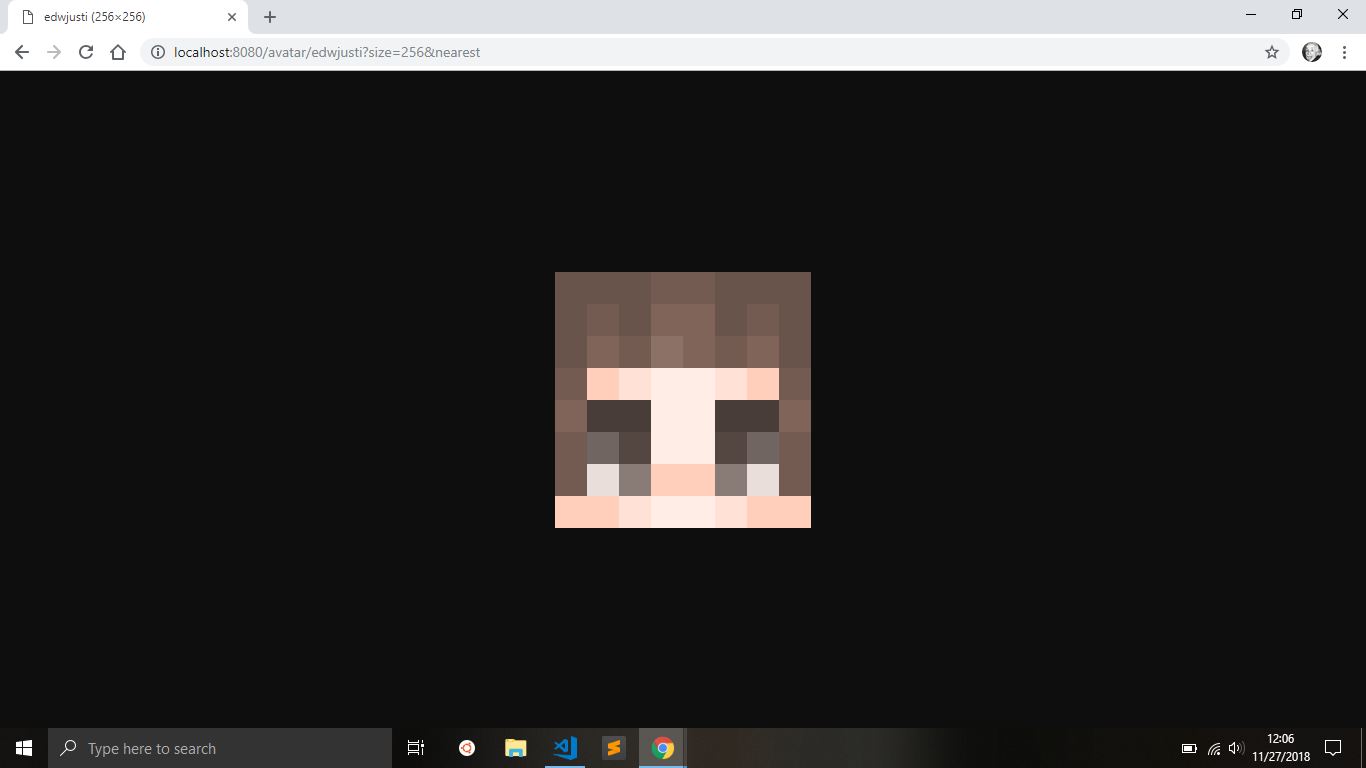Screen dimensions: 1366x768
Task: Open the Start menu
Action: click(22, 747)
